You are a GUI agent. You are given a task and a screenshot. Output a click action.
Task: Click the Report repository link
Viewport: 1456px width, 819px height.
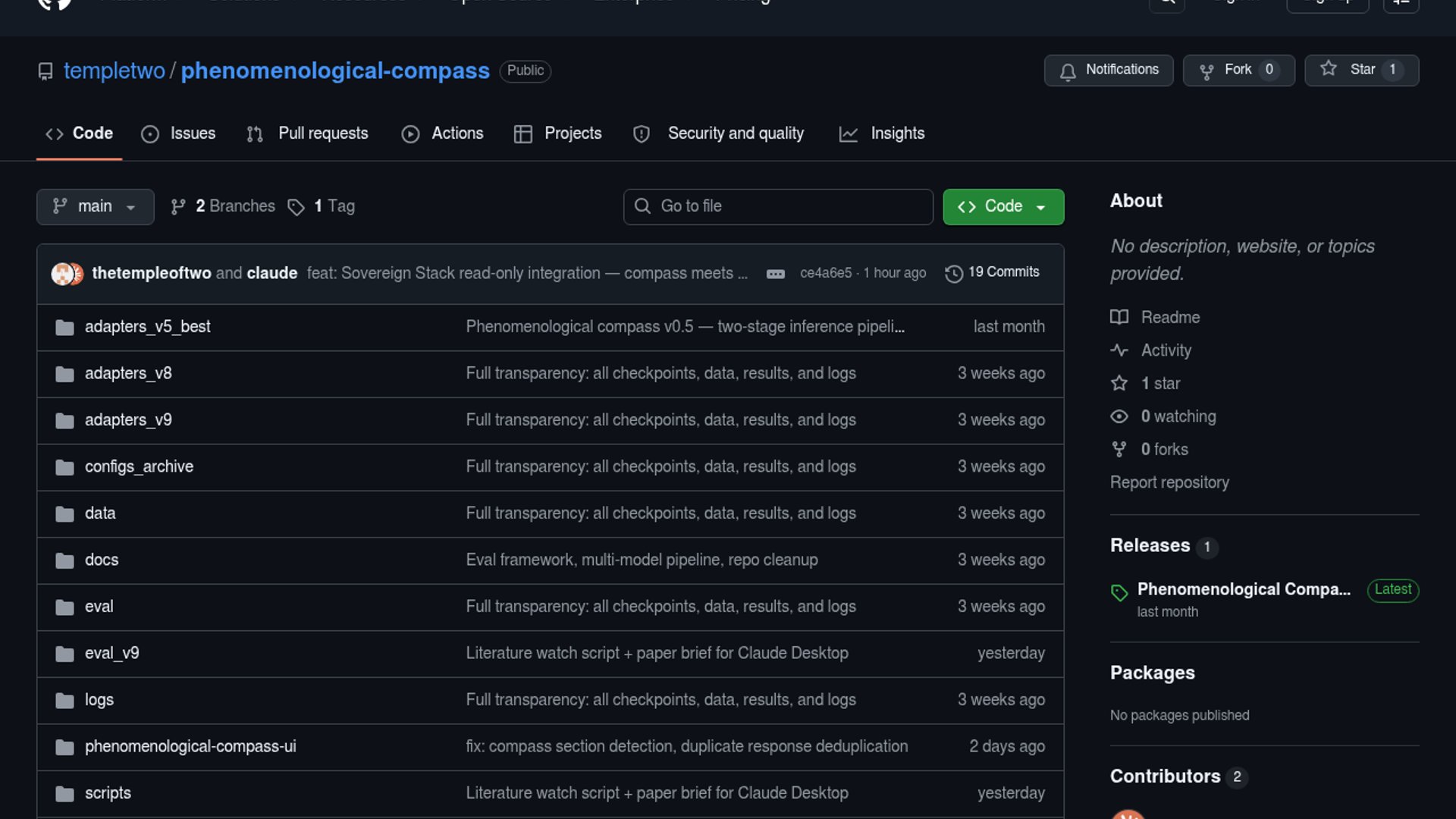pyautogui.click(x=1169, y=482)
